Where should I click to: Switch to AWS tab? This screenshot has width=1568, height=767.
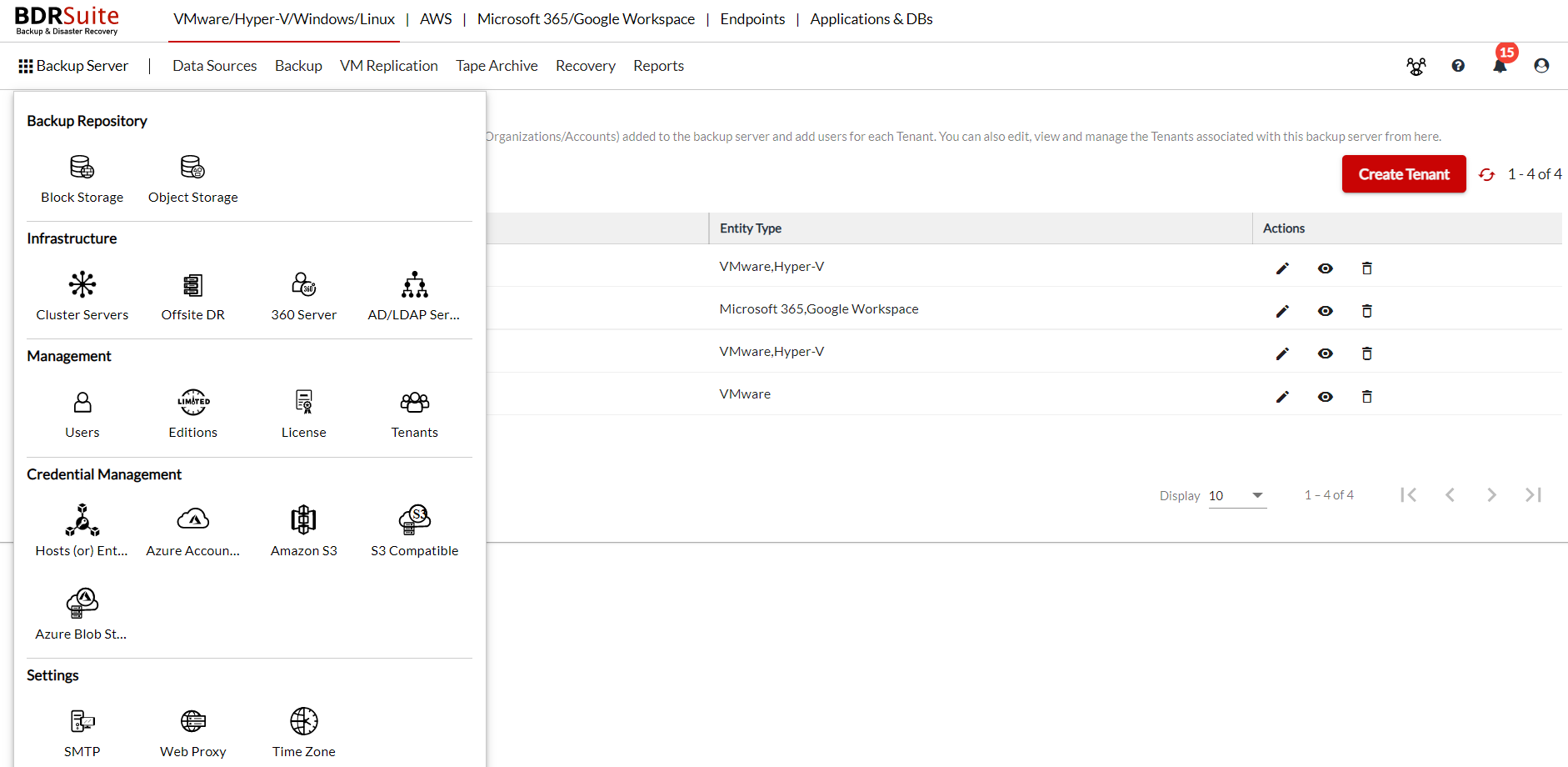(x=436, y=19)
